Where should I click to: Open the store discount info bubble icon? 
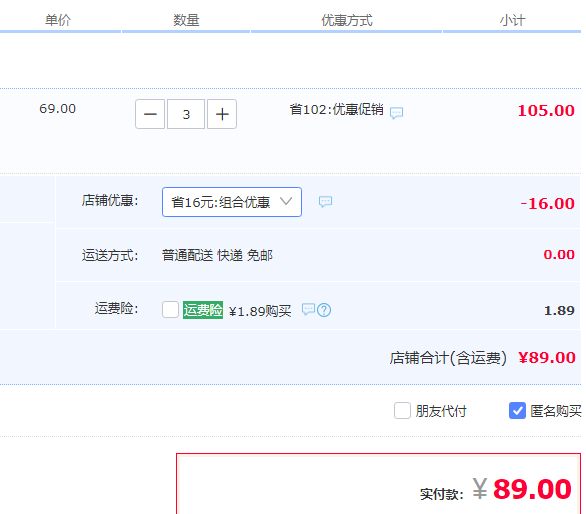tap(325, 201)
